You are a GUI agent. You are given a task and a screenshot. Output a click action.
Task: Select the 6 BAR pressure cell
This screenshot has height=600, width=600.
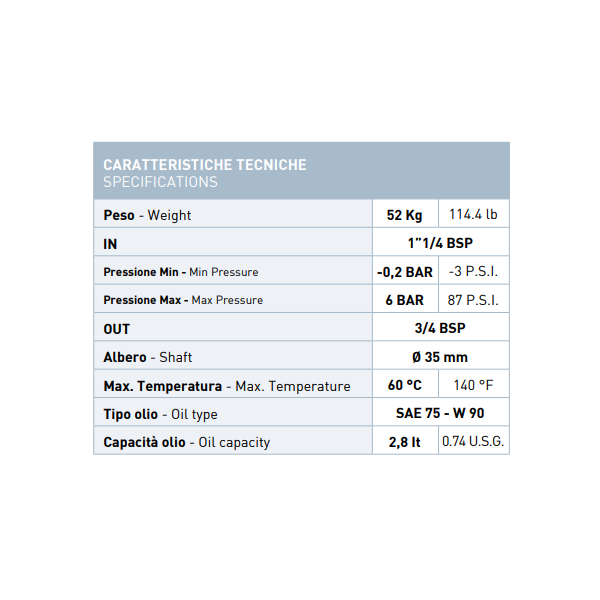pos(404,300)
